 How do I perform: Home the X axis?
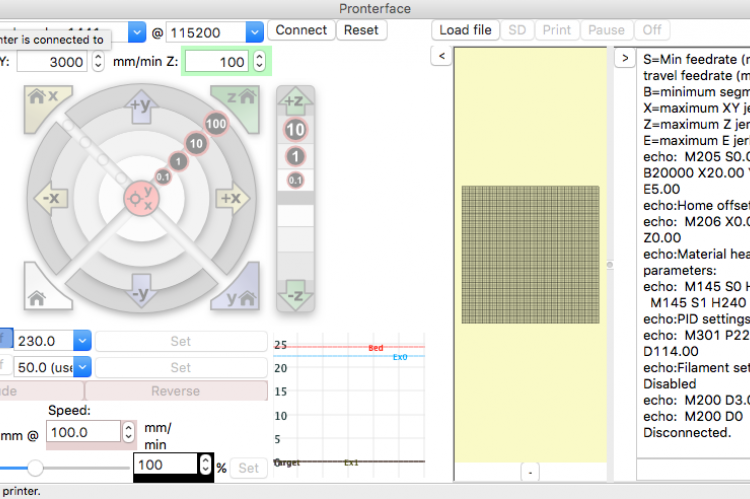tap(44, 104)
